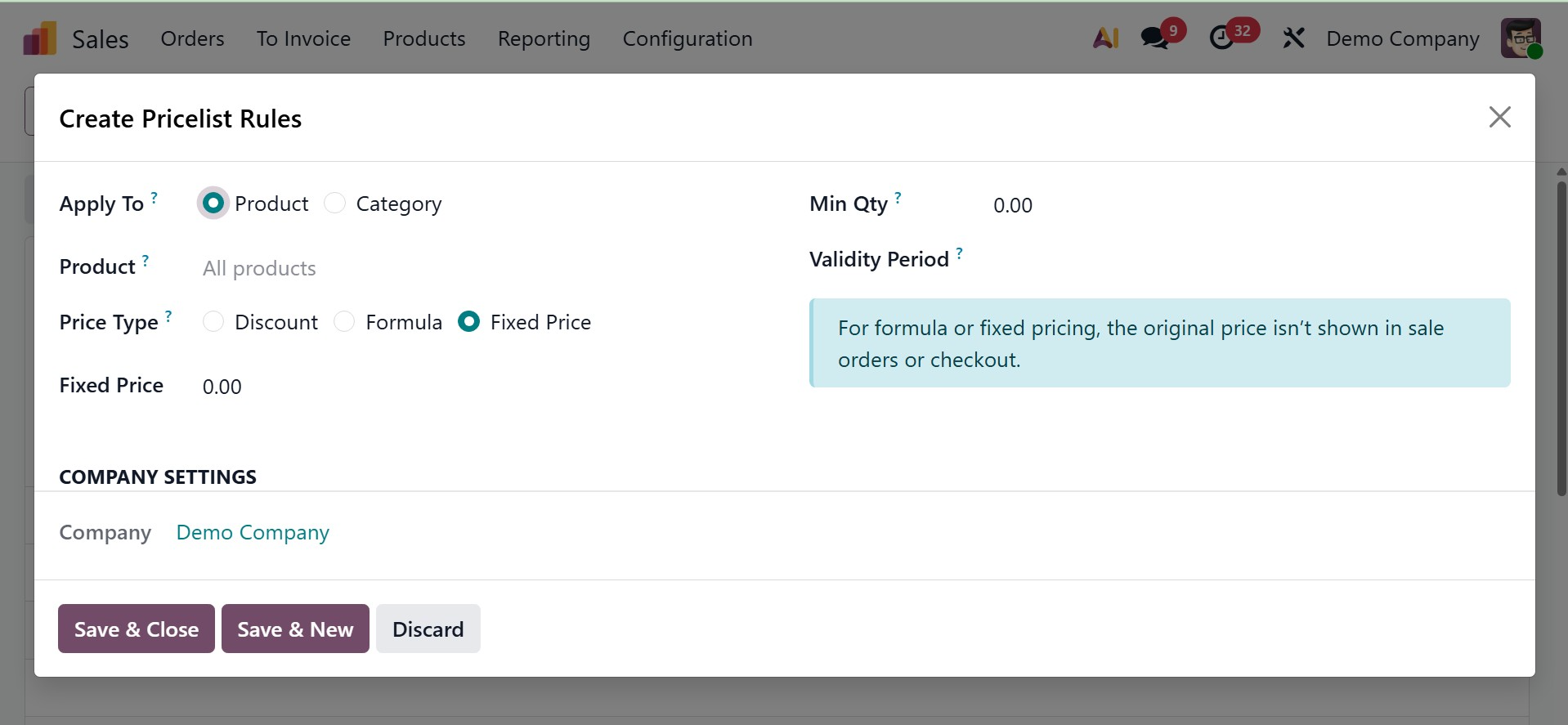Image resolution: width=1568 pixels, height=725 pixels.
Task: Open the conversations messages icon
Action: (1155, 38)
